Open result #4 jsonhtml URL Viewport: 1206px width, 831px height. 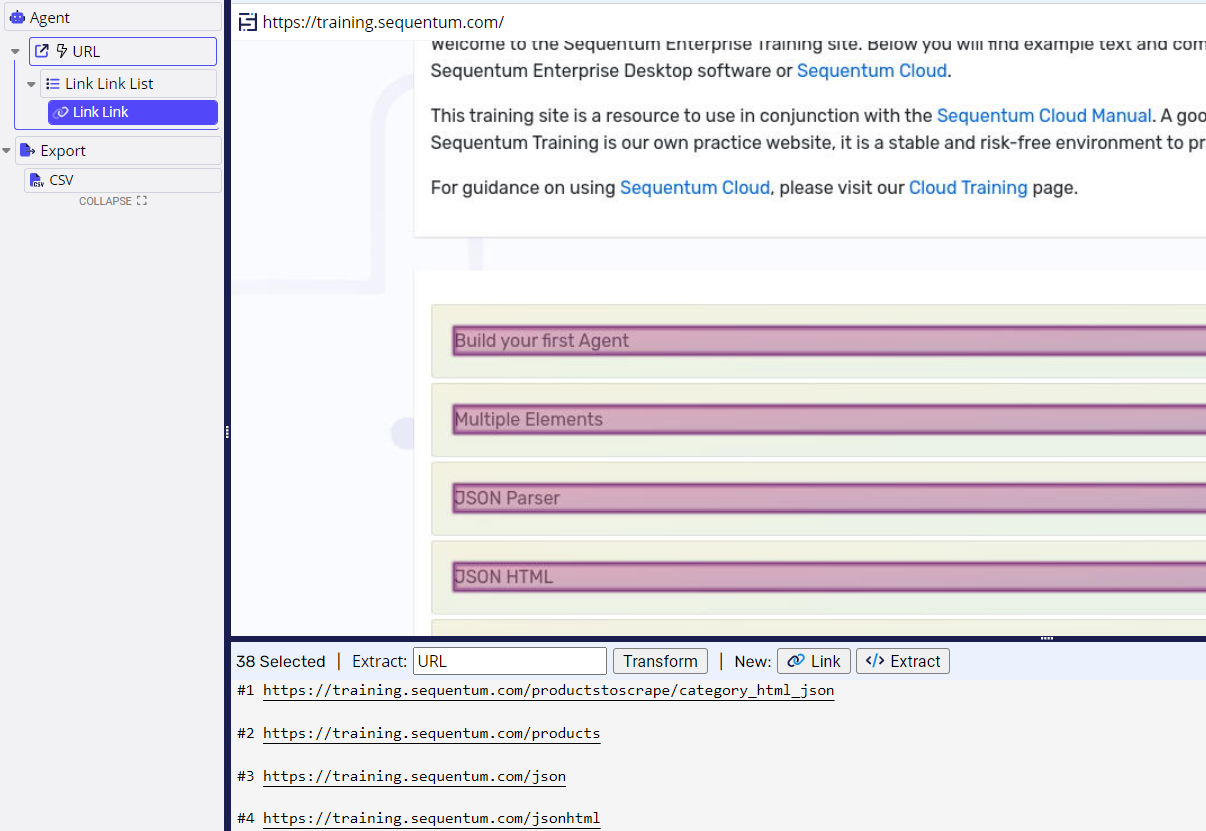[x=431, y=818]
